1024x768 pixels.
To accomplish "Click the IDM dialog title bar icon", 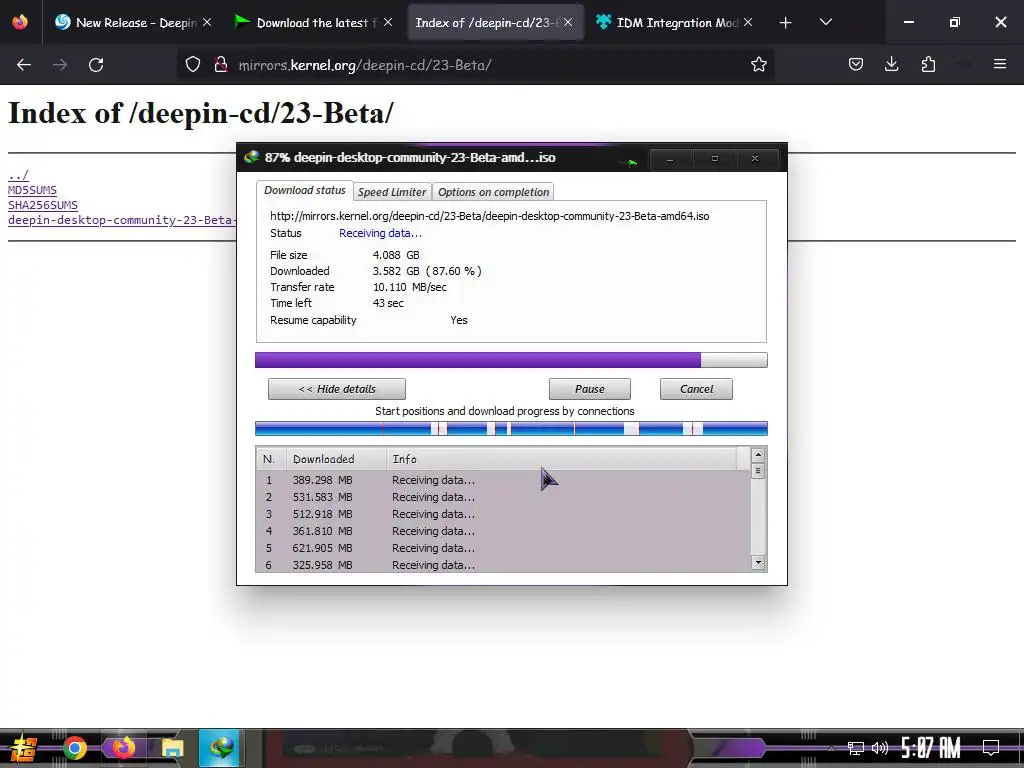I will [x=251, y=157].
